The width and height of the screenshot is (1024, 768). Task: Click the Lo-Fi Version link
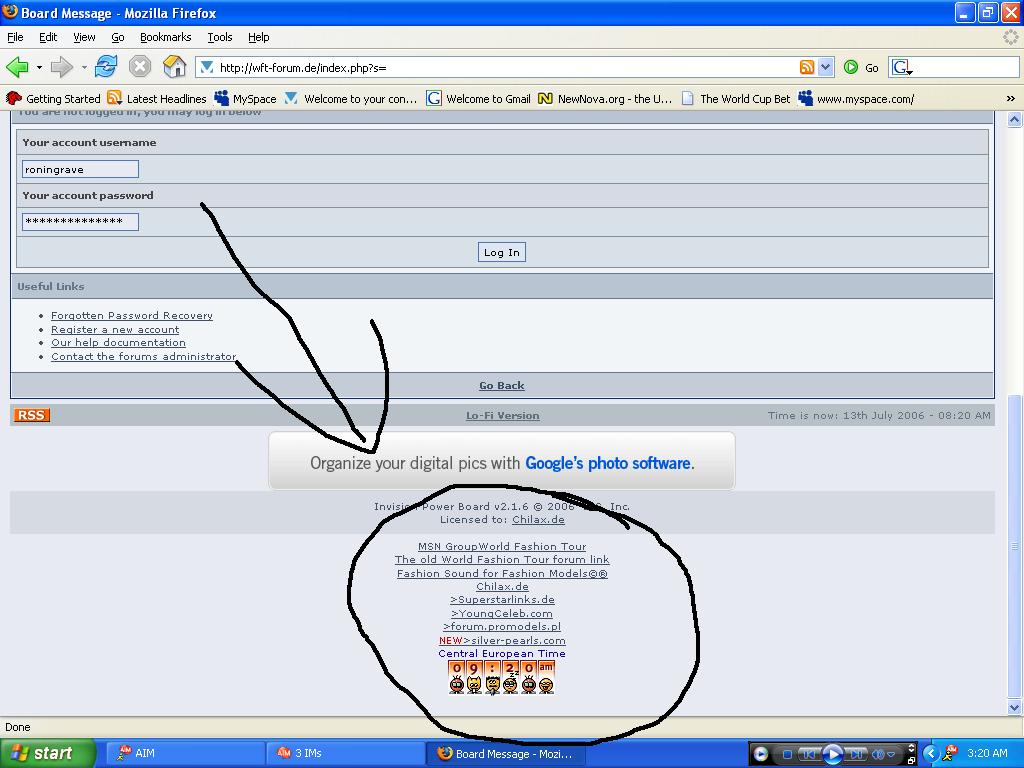[x=502, y=415]
